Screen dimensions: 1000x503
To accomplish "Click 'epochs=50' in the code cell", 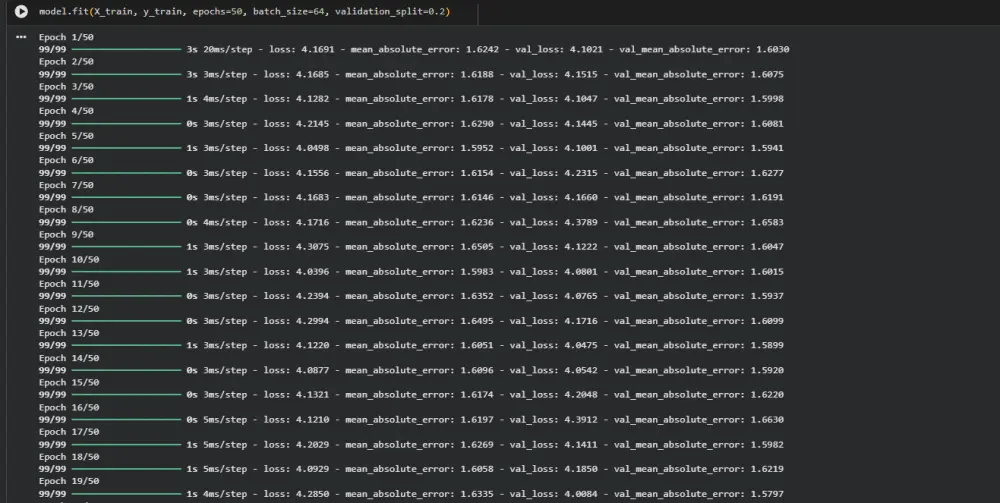I will [x=217, y=12].
